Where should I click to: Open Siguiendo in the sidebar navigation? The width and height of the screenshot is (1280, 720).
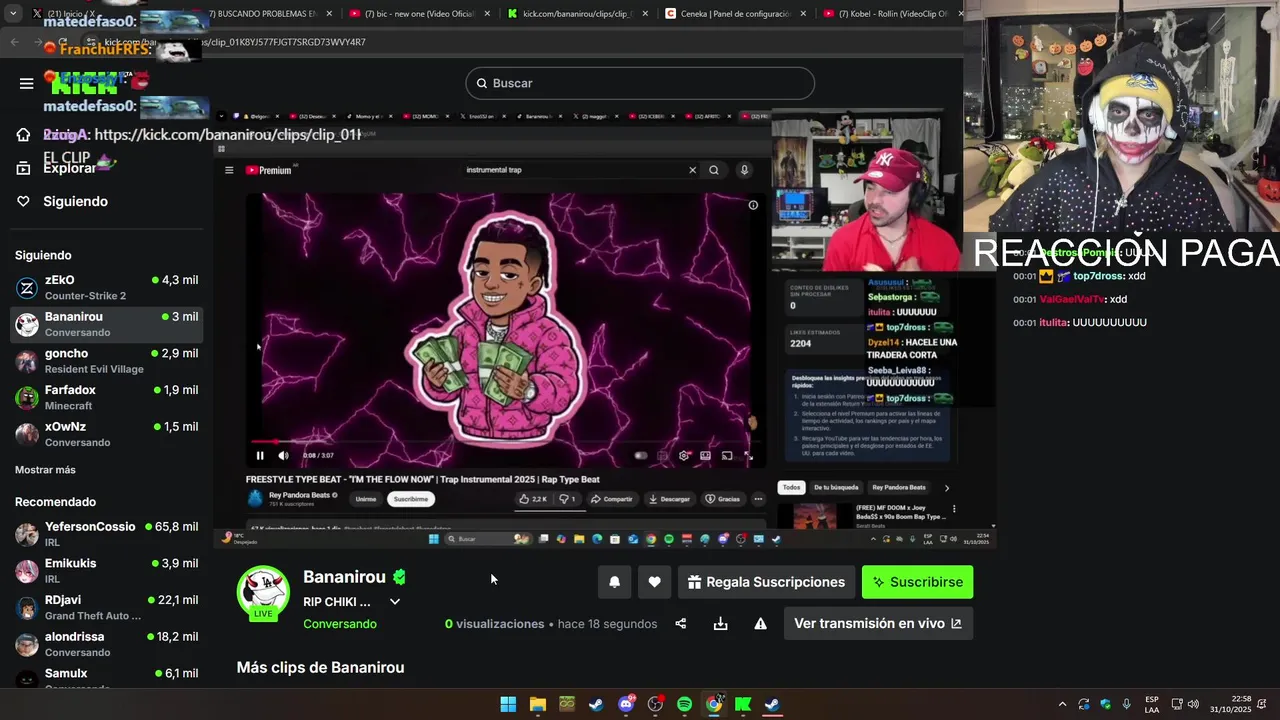point(75,201)
